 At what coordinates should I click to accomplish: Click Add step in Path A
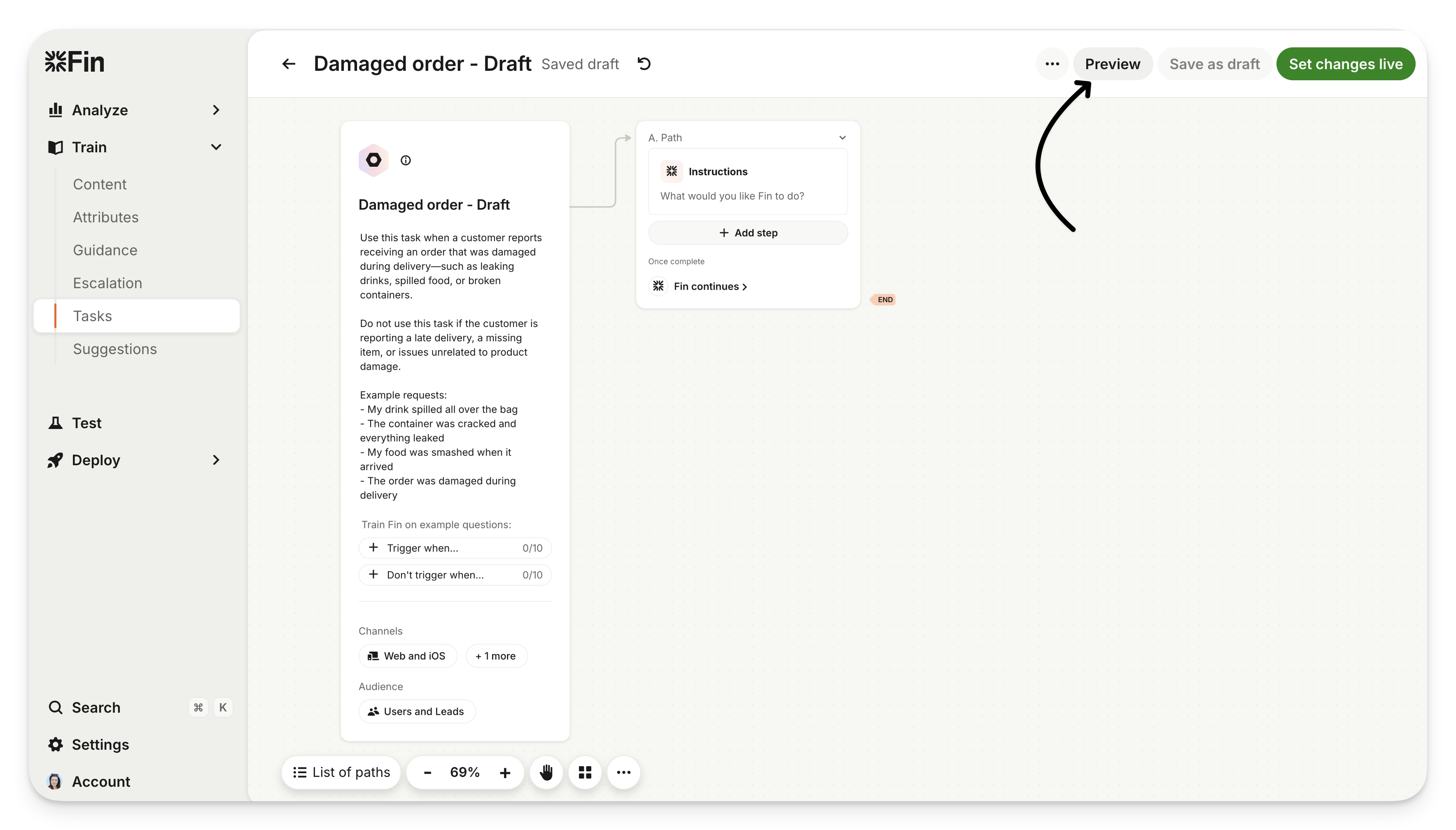tap(747, 233)
